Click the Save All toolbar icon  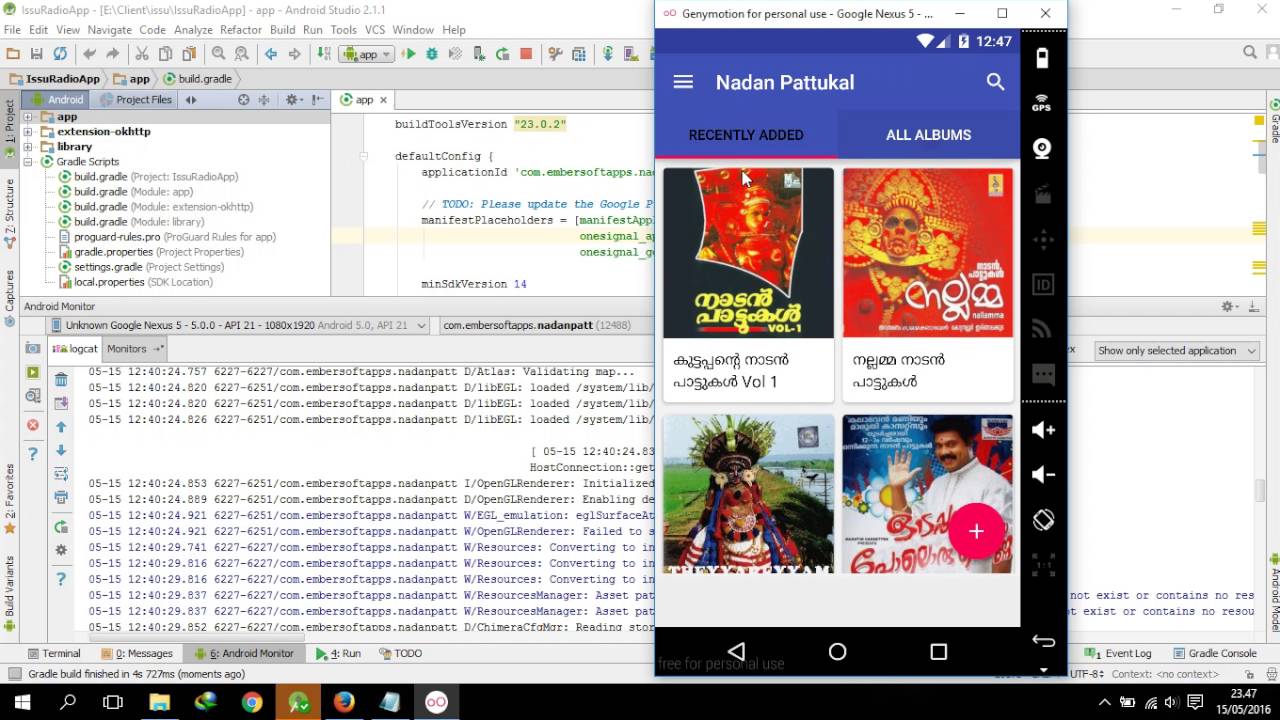pos(37,54)
